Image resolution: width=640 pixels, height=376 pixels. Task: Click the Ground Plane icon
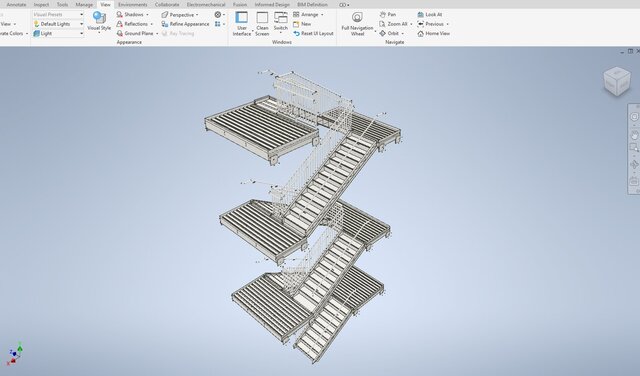click(x=120, y=33)
